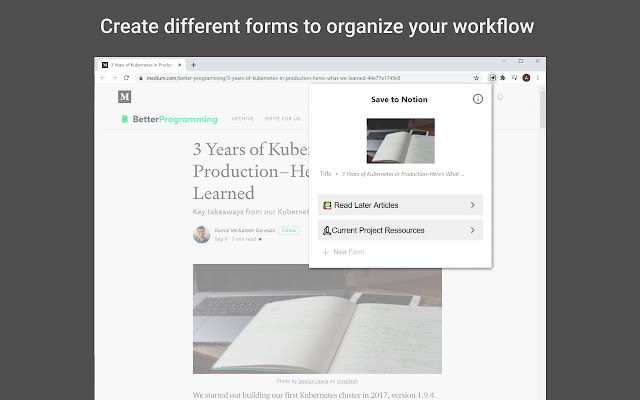Click the notifications bell icon
The image size is (640, 400).
coord(500,97)
